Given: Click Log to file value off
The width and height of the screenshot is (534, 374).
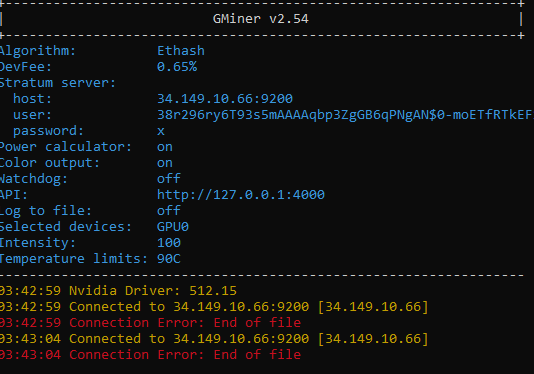Looking at the screenshot, I should 169,211.
